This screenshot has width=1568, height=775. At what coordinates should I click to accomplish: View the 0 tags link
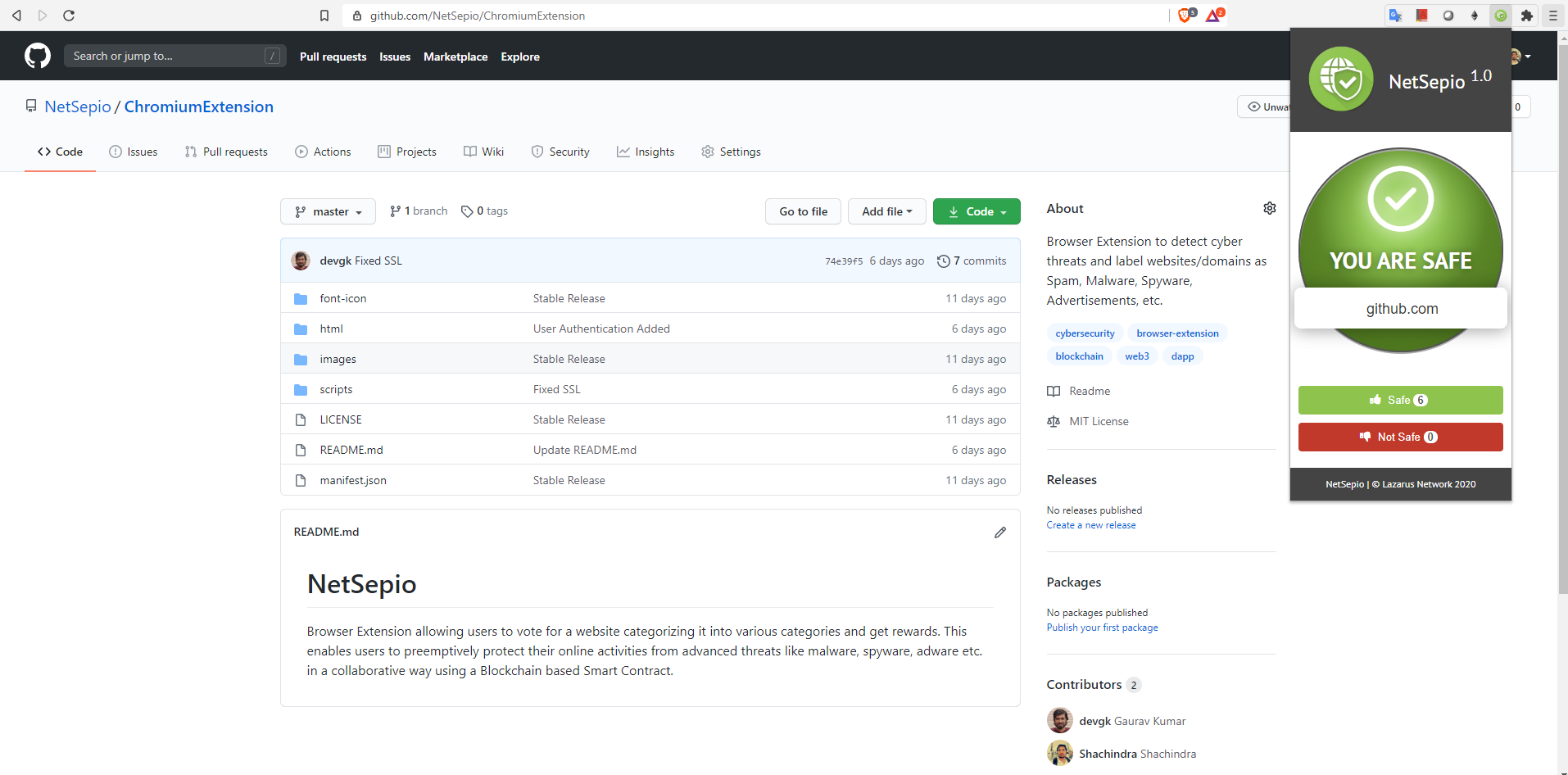coord(484,211)
